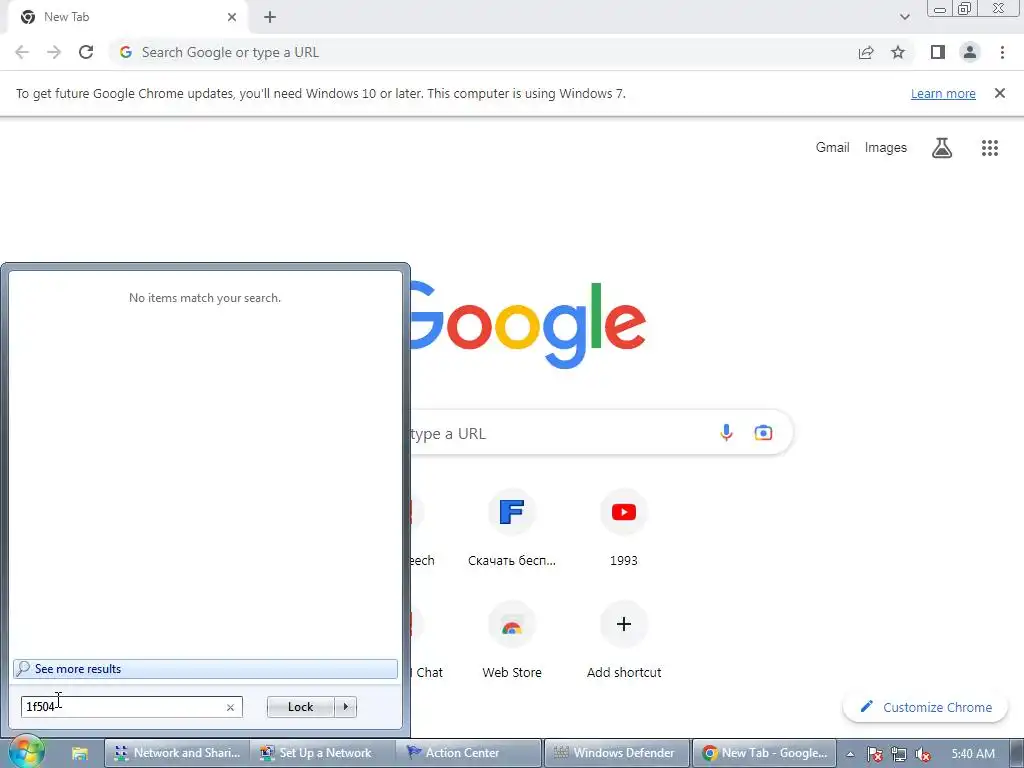Viewport: 1024px width, 768px height.
Task: Open the 1993 YouTube shortcut
Action: 624,528
